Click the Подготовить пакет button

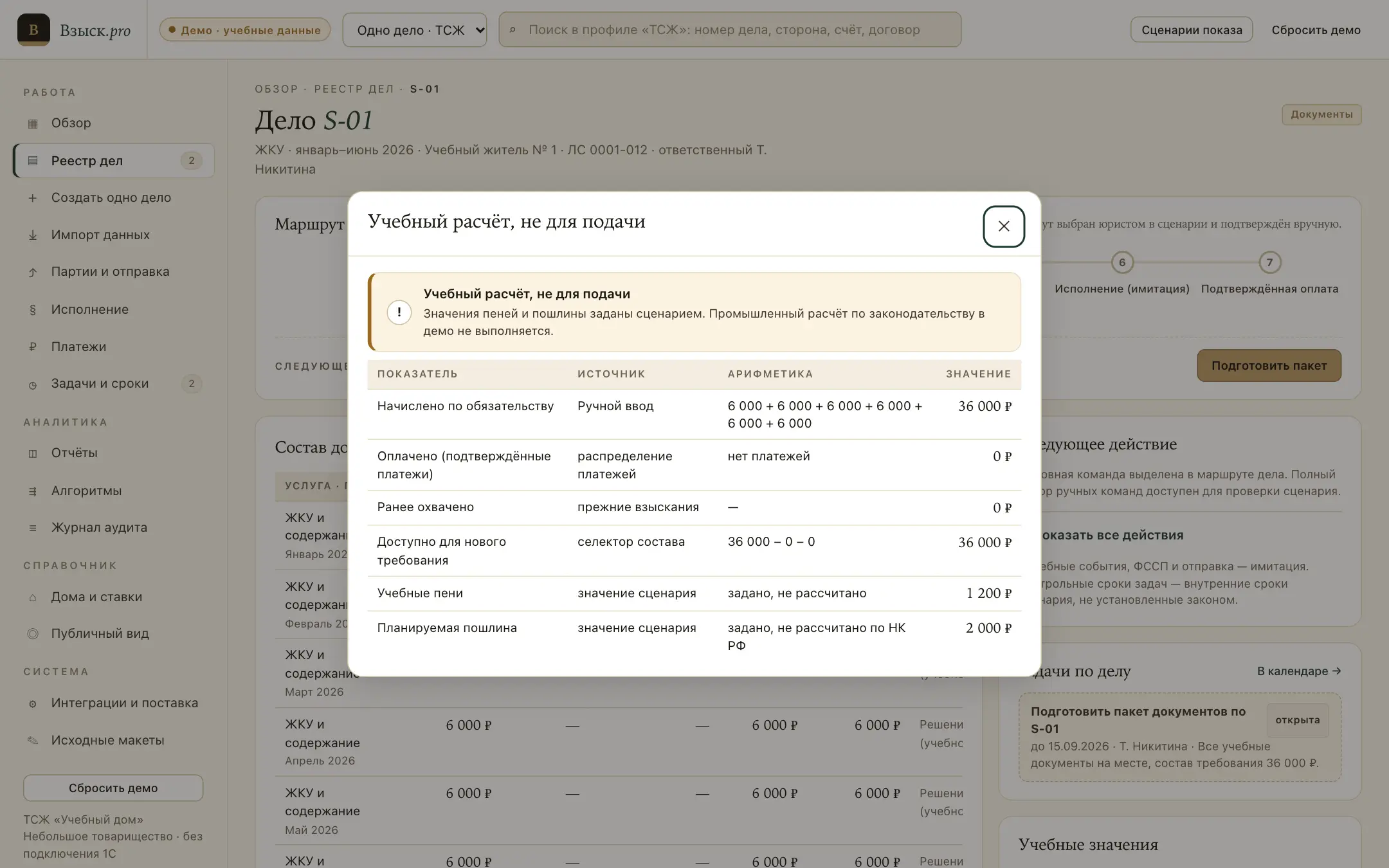pyautogui.click(x=1269, y=365)
